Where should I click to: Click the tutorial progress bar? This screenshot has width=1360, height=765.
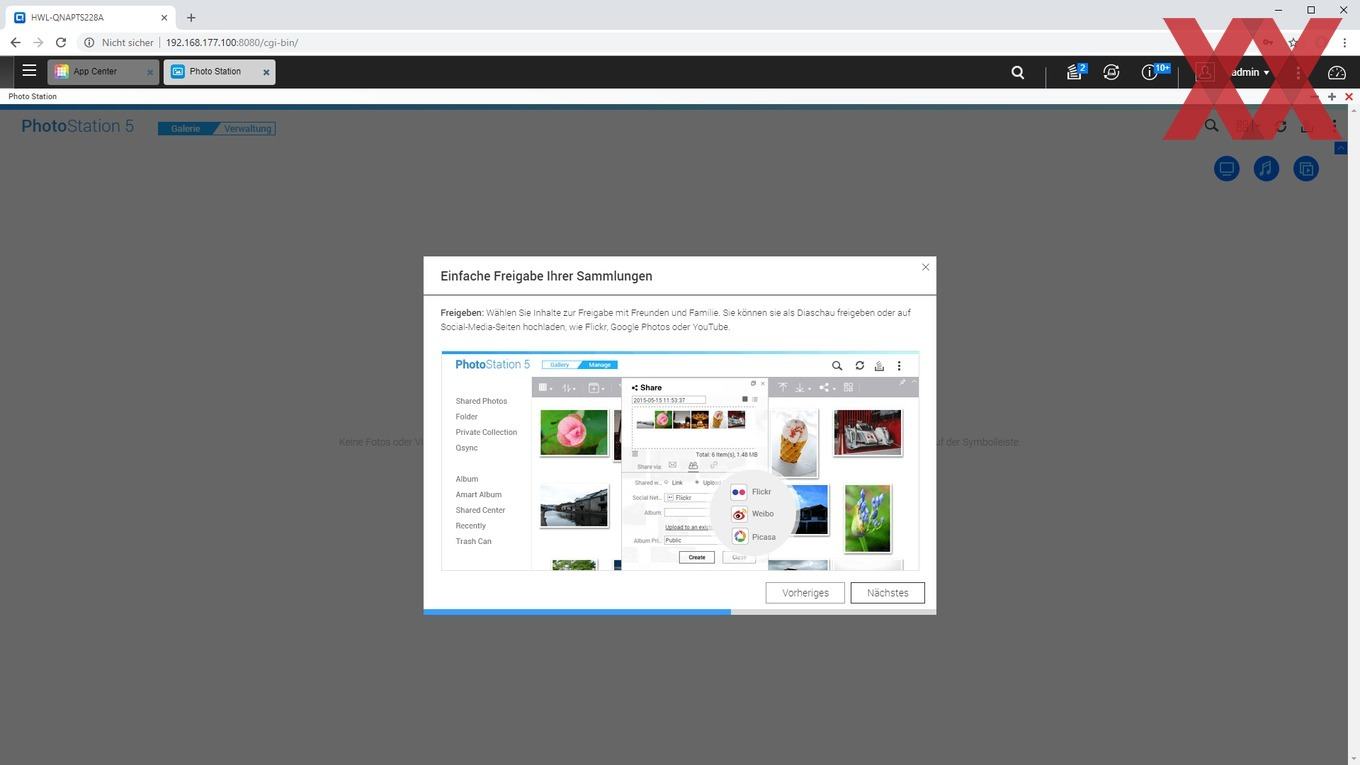coord(680,611)
